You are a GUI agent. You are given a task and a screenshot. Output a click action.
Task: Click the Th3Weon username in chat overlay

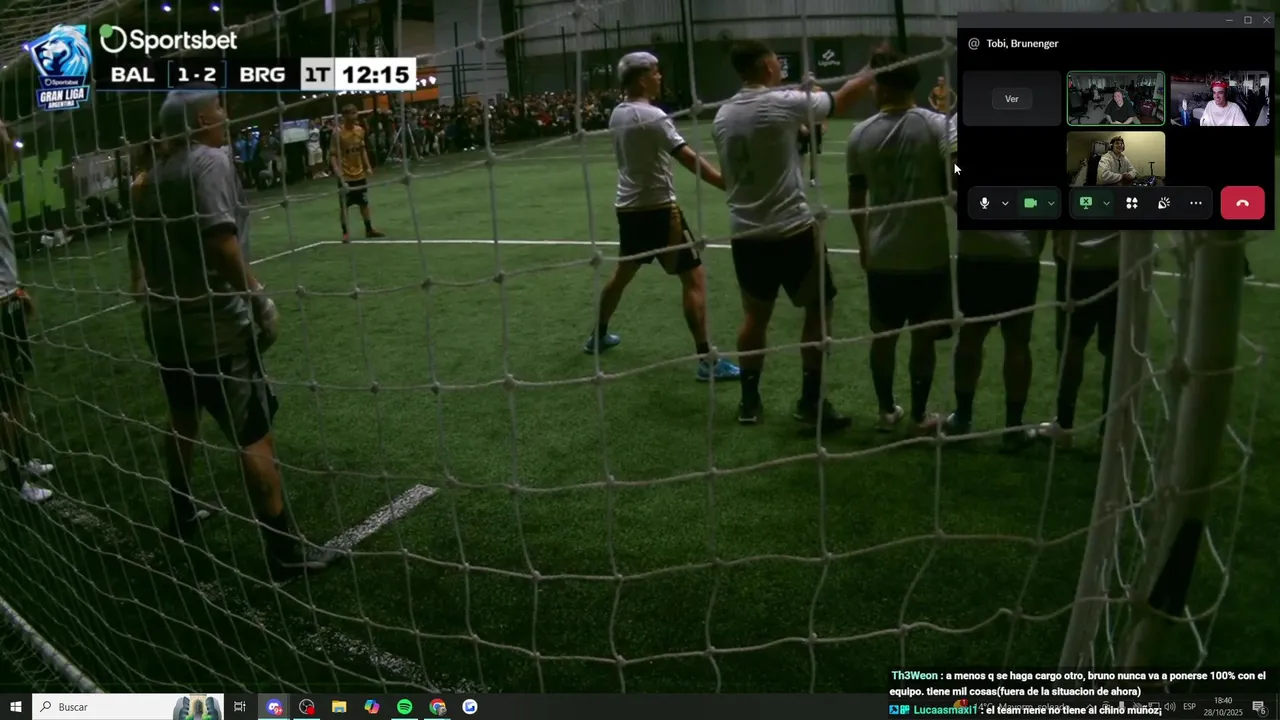915,676
